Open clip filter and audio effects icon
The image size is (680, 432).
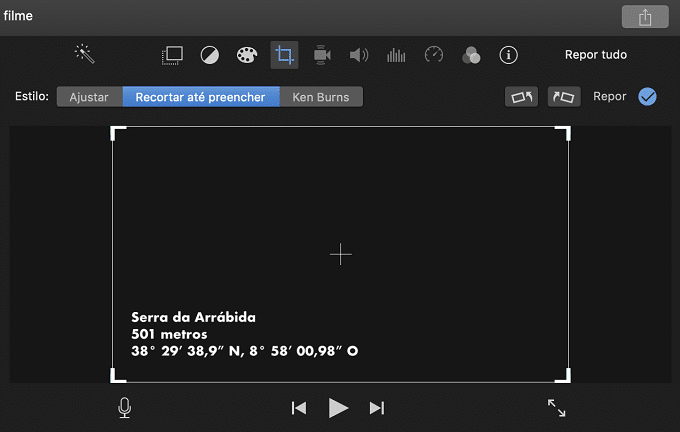click(471, 55)
